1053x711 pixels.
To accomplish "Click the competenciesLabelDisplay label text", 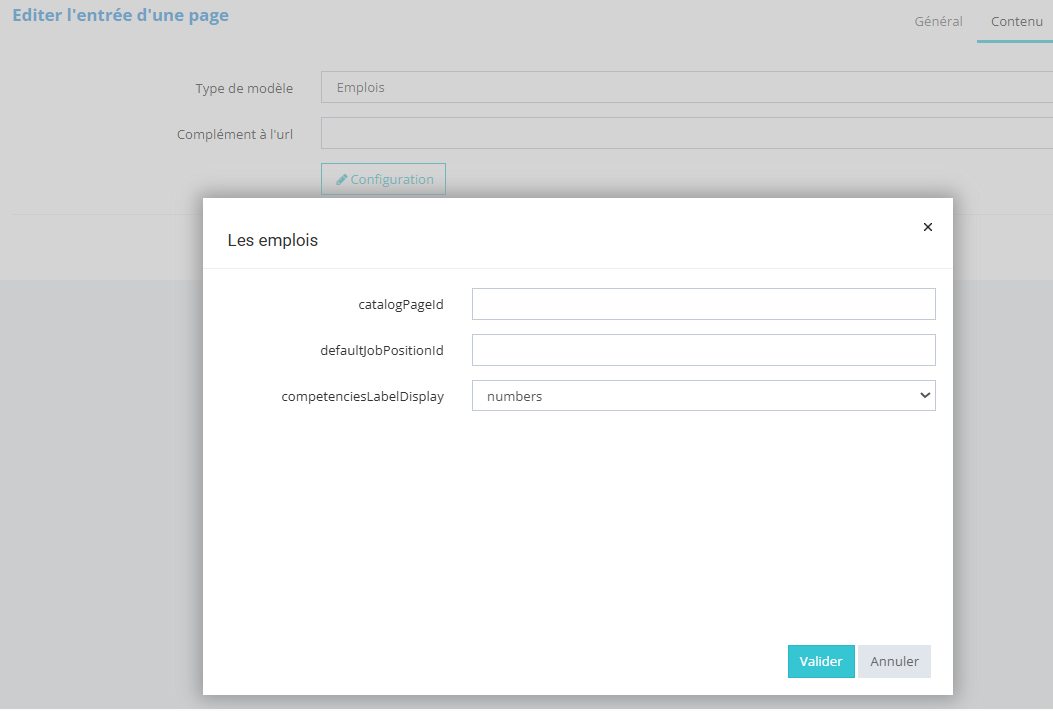I will 362,397.
